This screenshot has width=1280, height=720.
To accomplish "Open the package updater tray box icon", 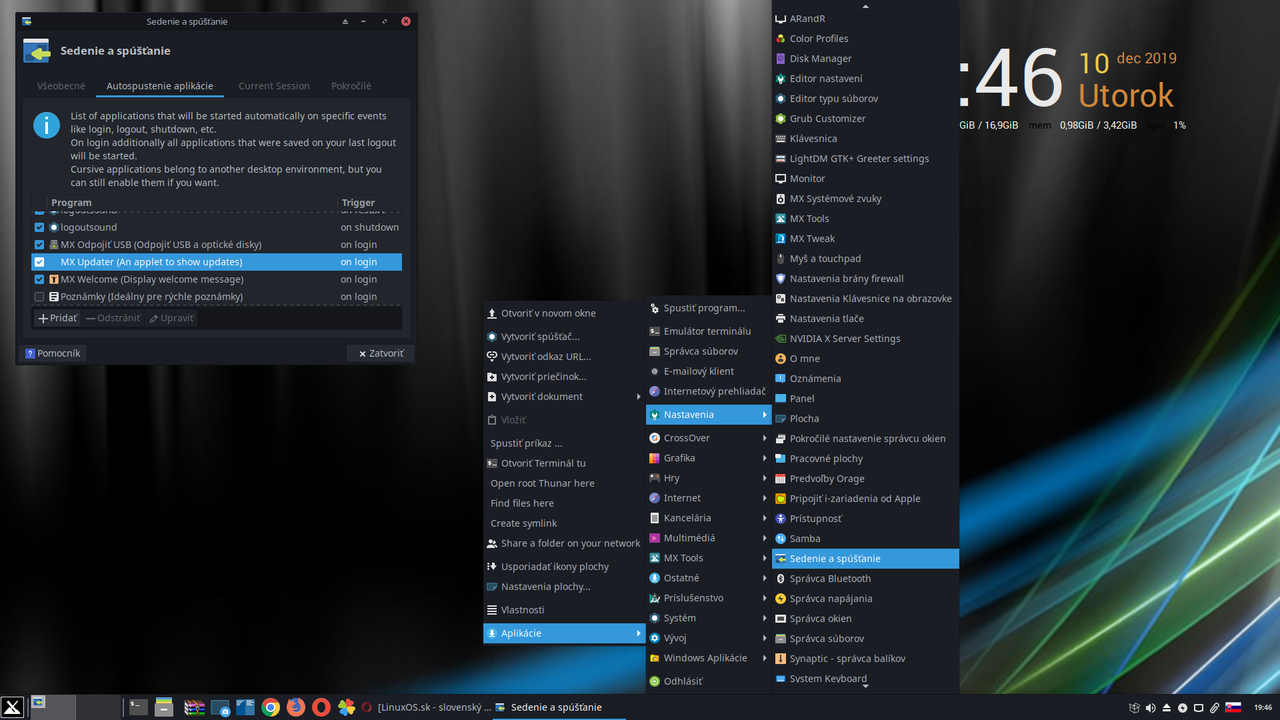I will pos(1133,708).
